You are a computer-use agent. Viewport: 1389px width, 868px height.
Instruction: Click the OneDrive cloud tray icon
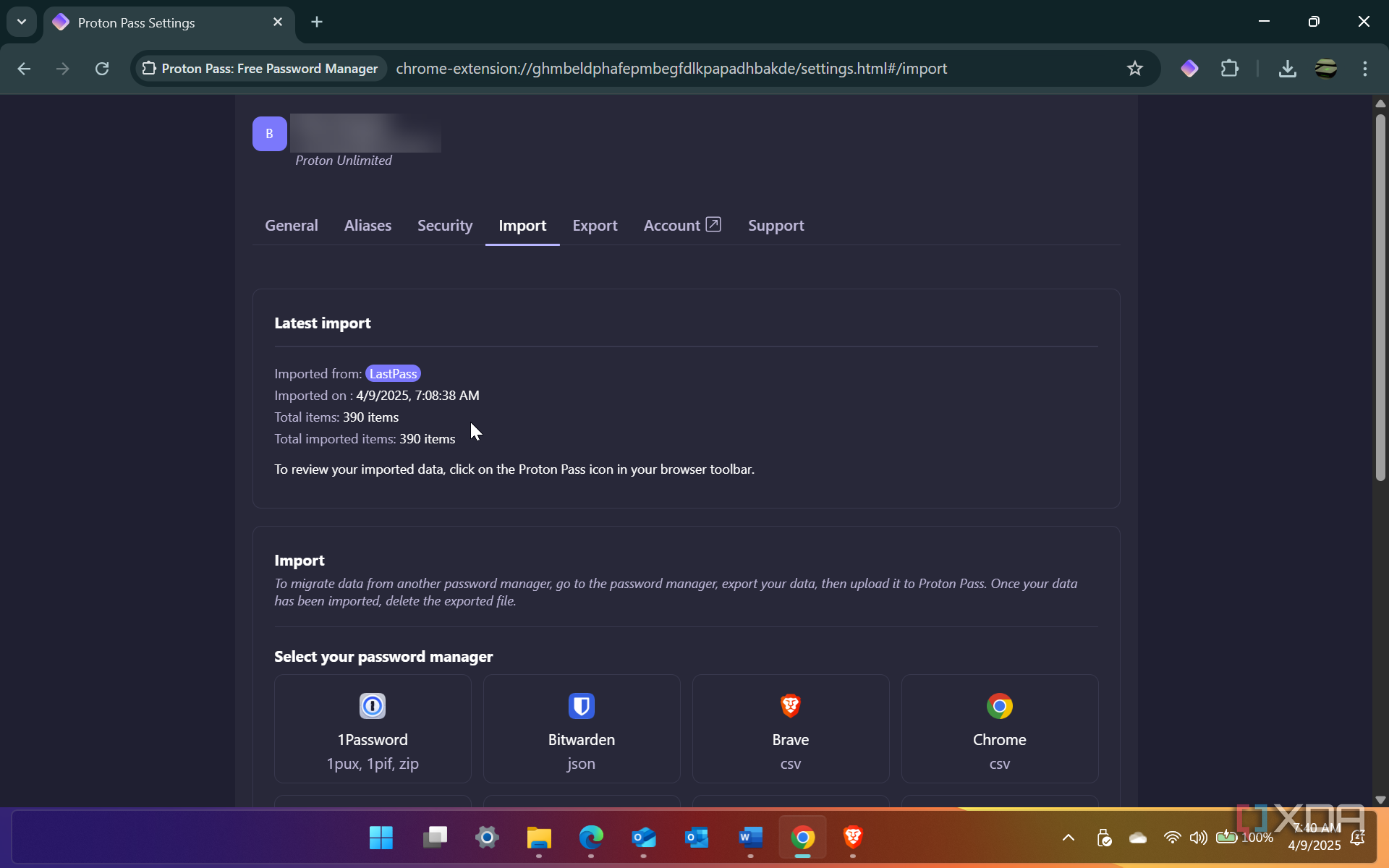[x=1138, y=838]
